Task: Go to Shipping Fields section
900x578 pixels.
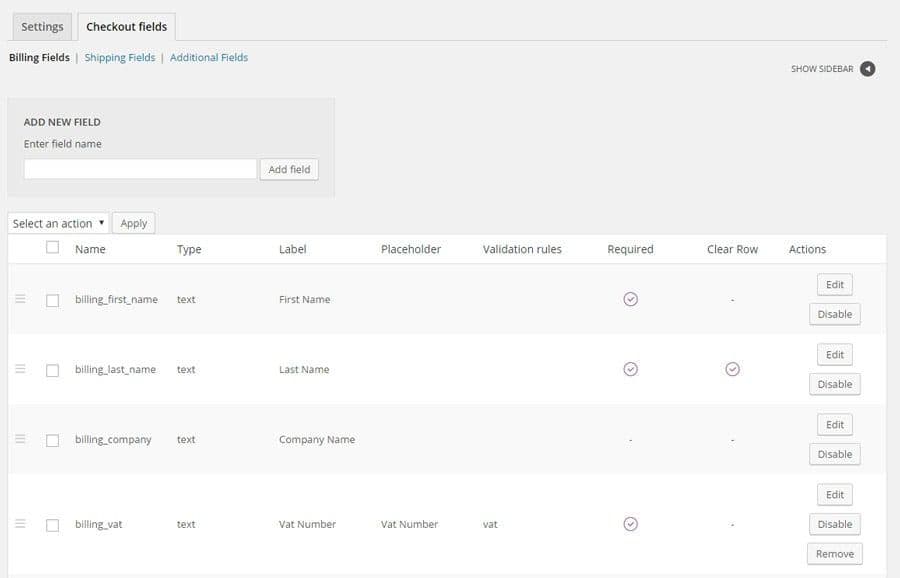Action: coord(119,57)
